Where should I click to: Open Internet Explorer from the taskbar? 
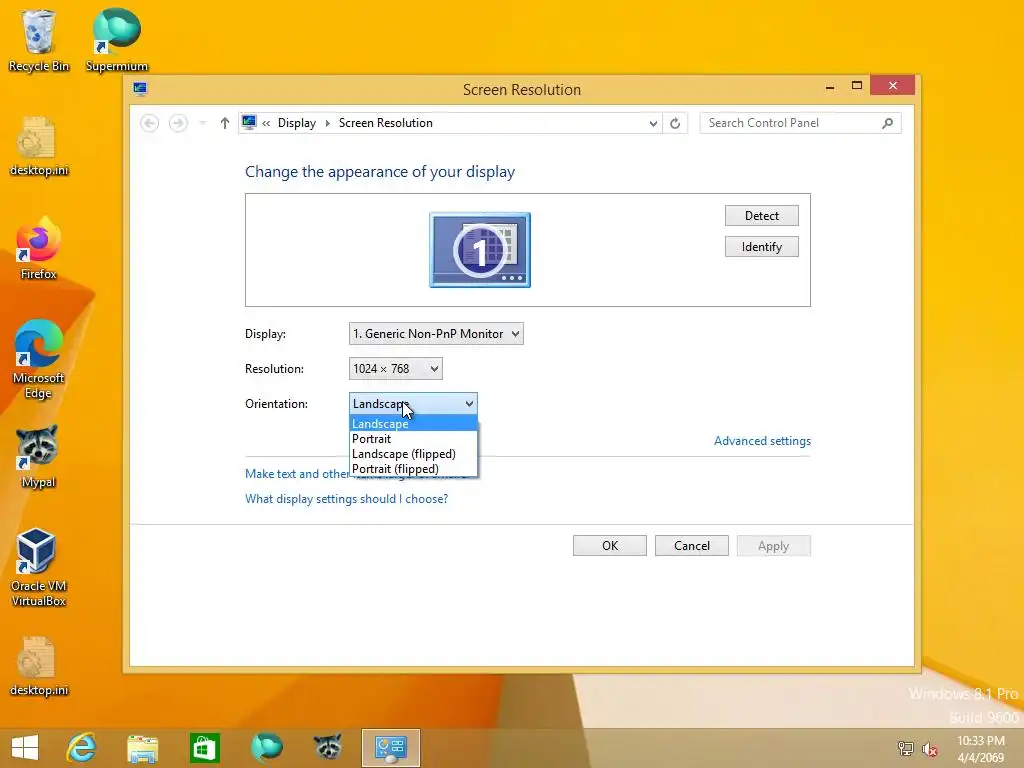pyautogui.click(x=82, y=748)
